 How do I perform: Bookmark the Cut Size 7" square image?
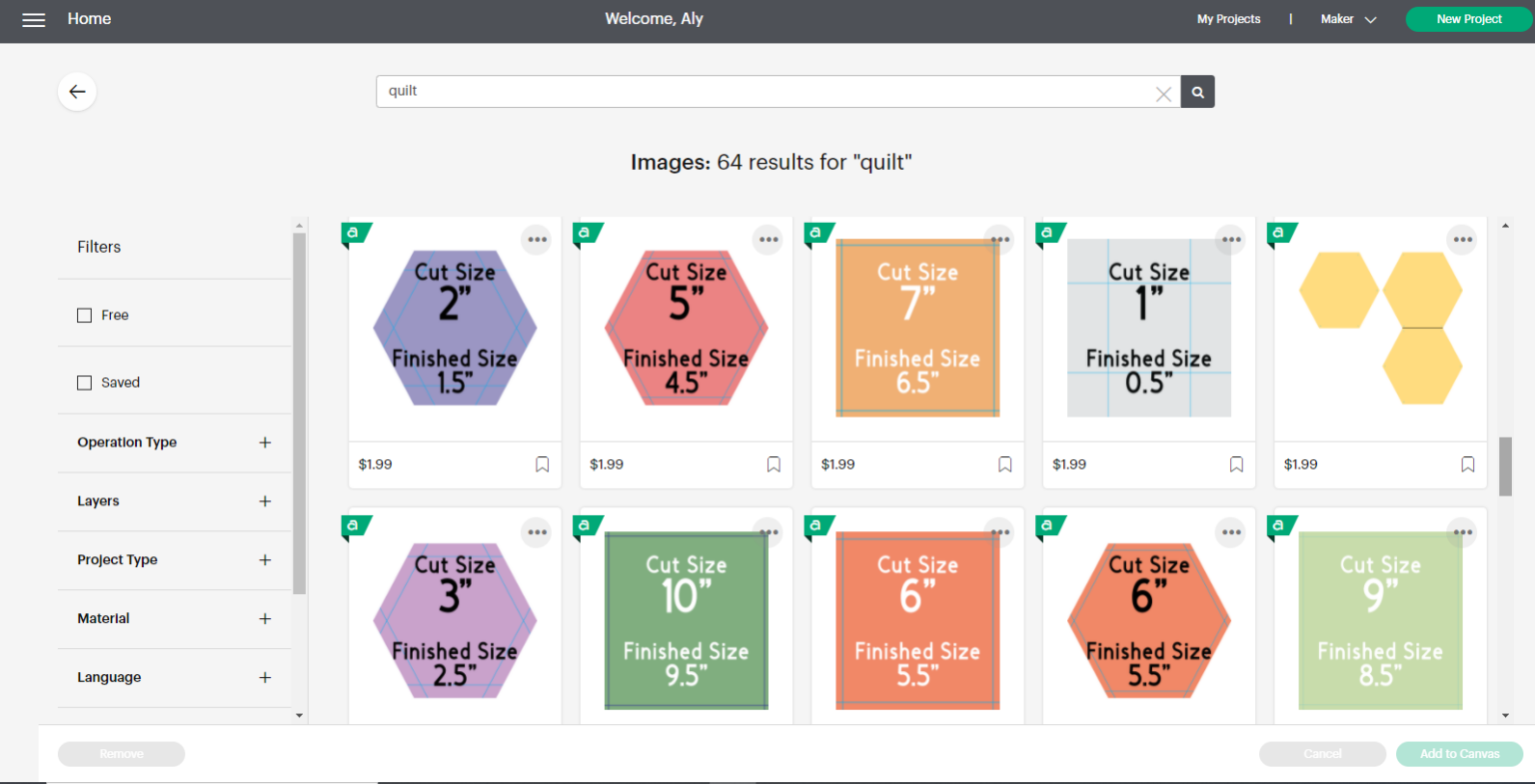[1004, 464]
